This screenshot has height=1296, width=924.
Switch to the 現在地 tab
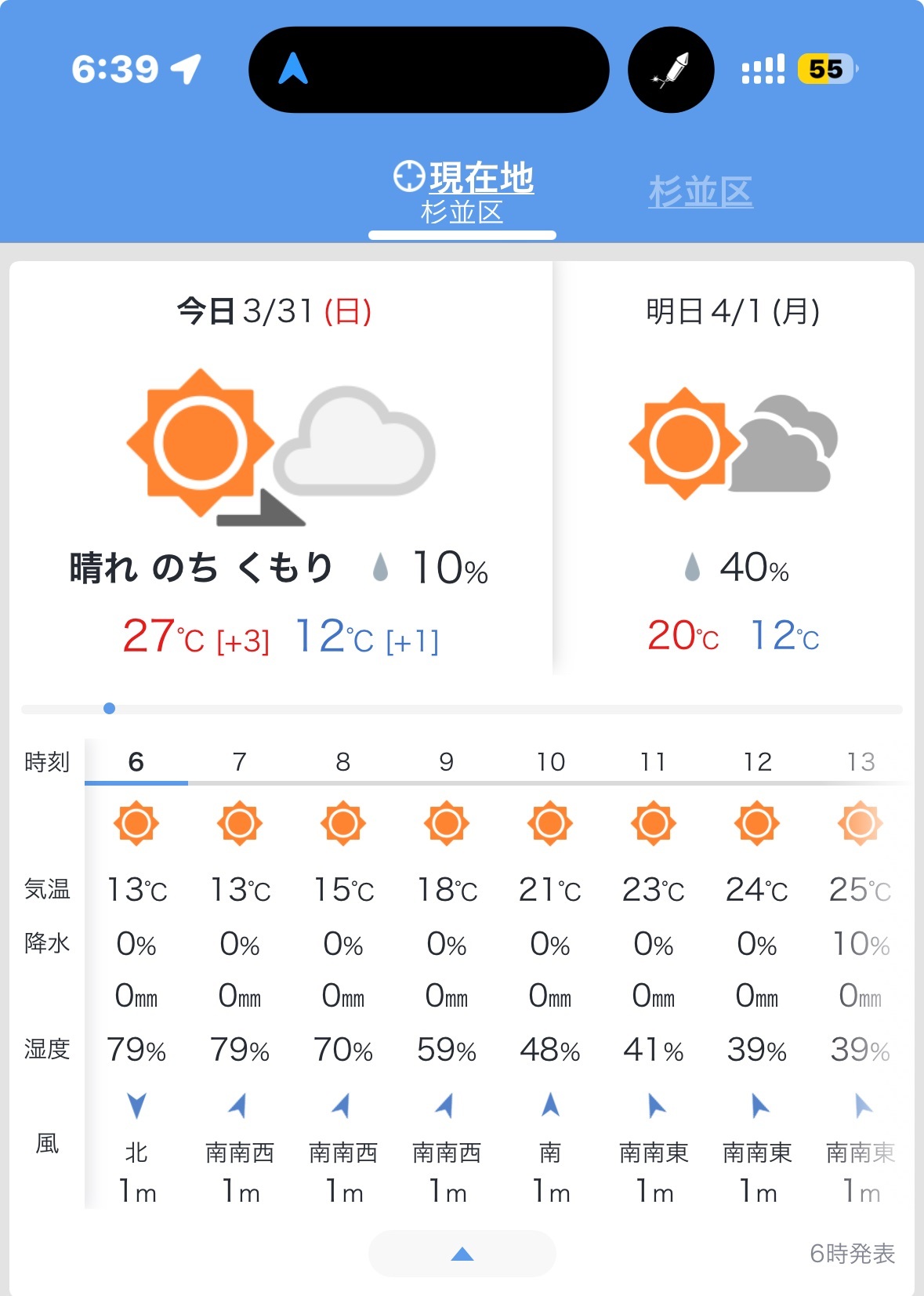[x=463, y=193]
